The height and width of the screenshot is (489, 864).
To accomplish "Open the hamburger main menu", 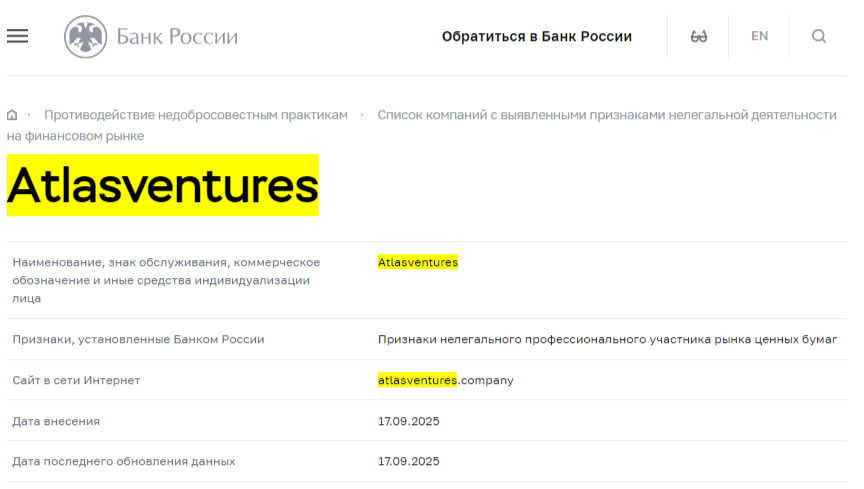I will tap(17, 36).
